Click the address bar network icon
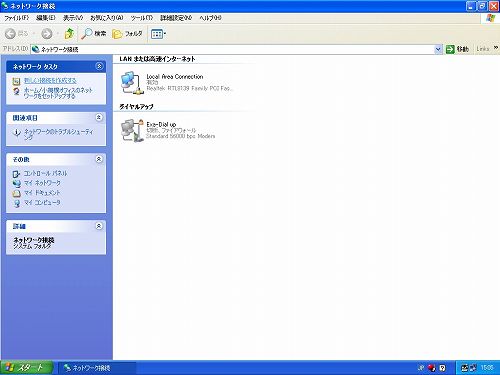The width and height of the screenshot is (500, 375). click(36, 49)
